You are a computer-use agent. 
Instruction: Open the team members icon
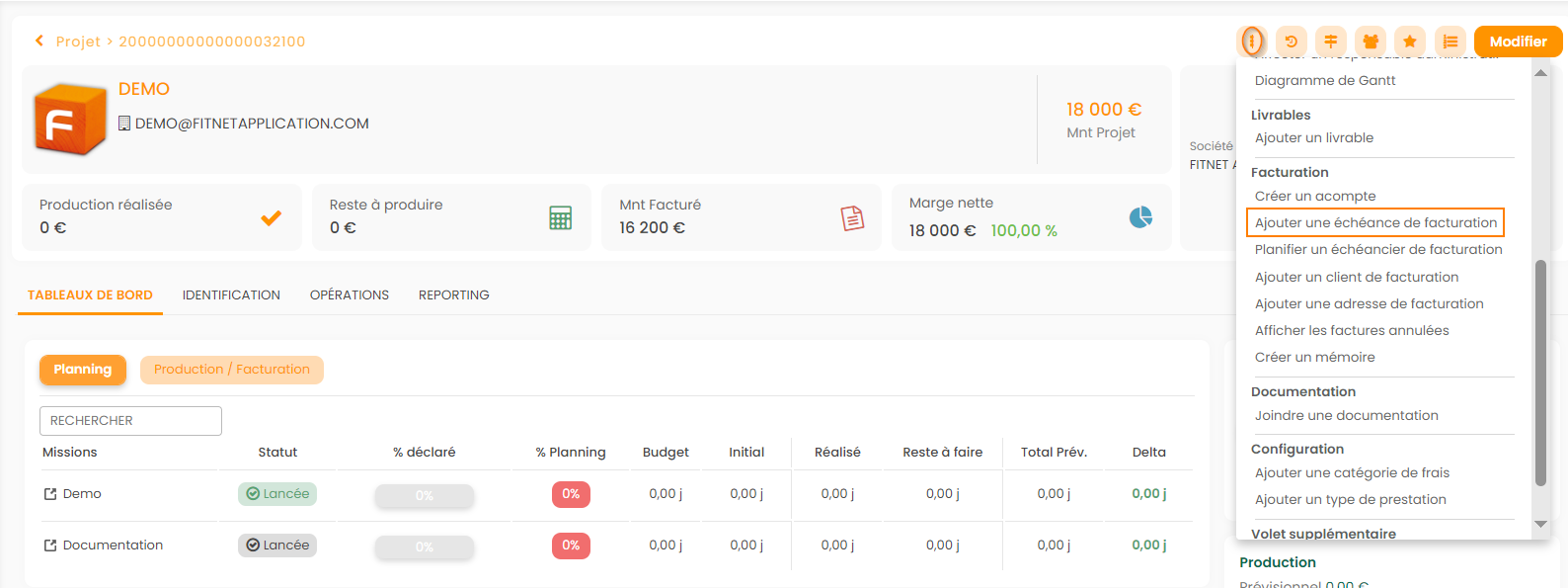pyautogui.click(x=1371, y=42)
